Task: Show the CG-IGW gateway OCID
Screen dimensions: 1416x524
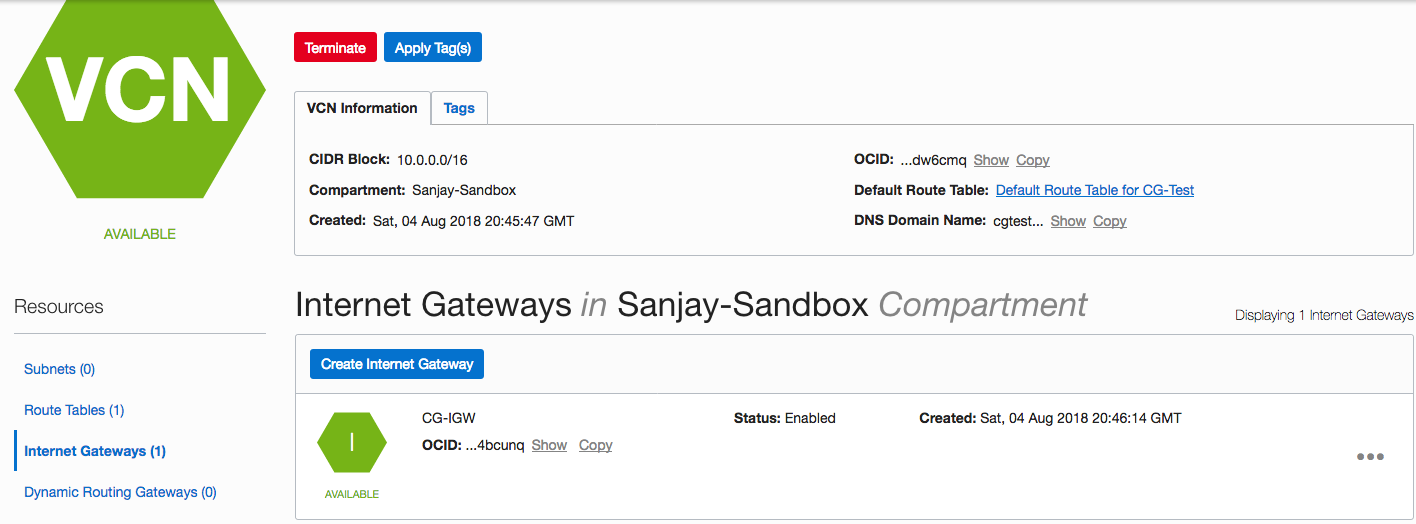Action: [x=549, y=445]
